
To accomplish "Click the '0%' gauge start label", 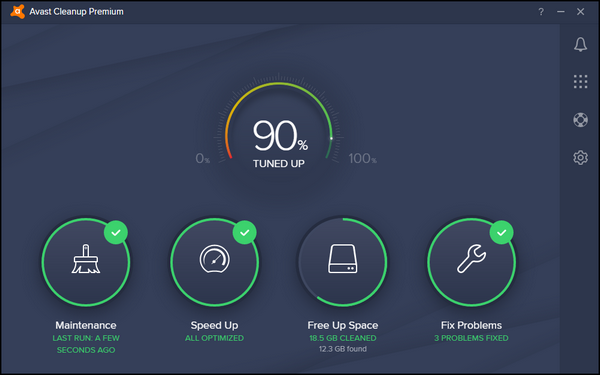I will 202,158.
